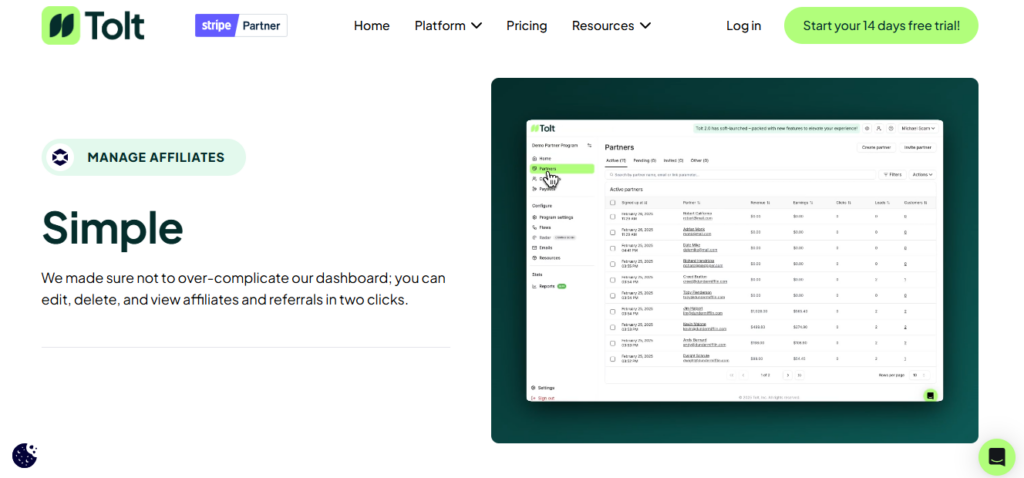Click the Tolt logo inside the dashboard

click(543, 129)
